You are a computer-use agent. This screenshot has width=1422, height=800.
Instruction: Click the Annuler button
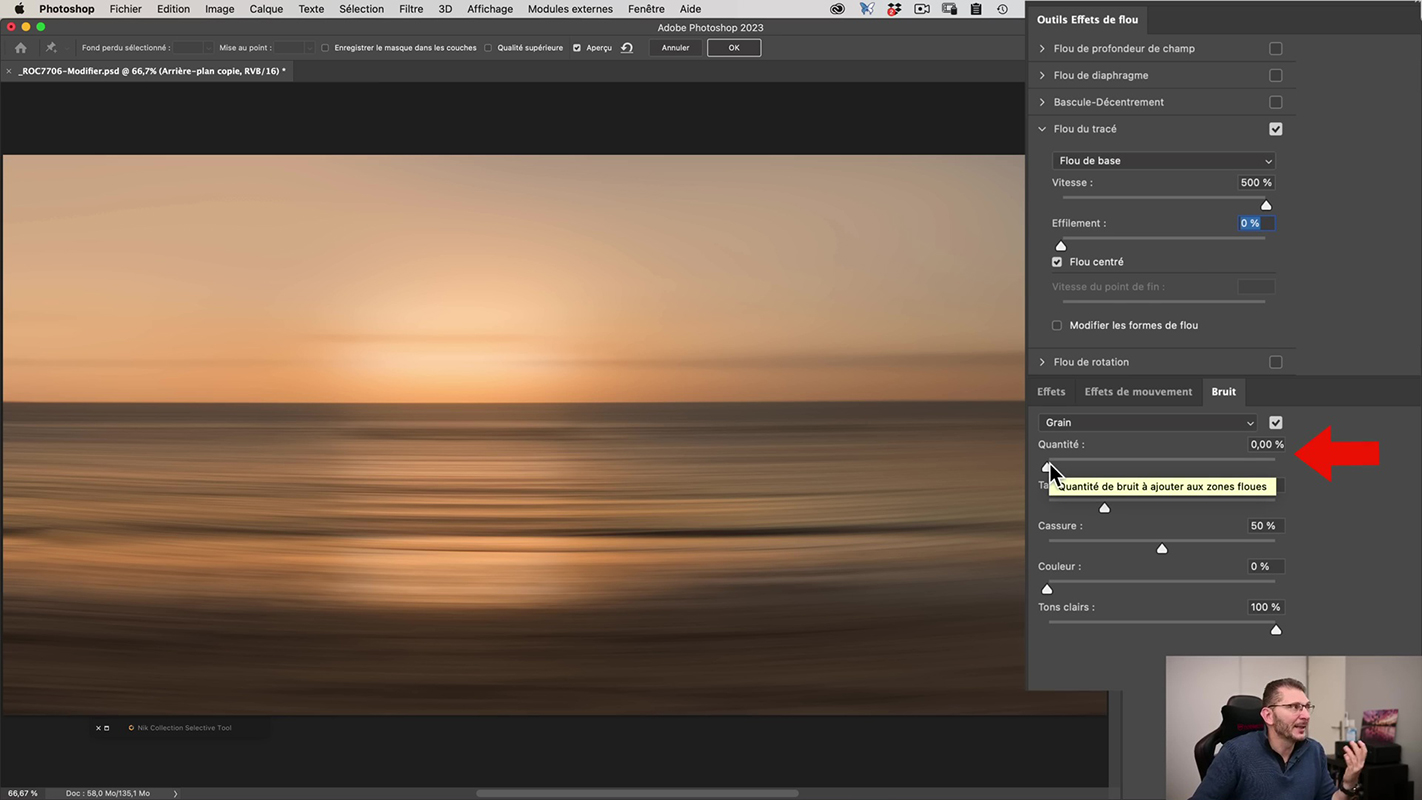click(675, 48)
